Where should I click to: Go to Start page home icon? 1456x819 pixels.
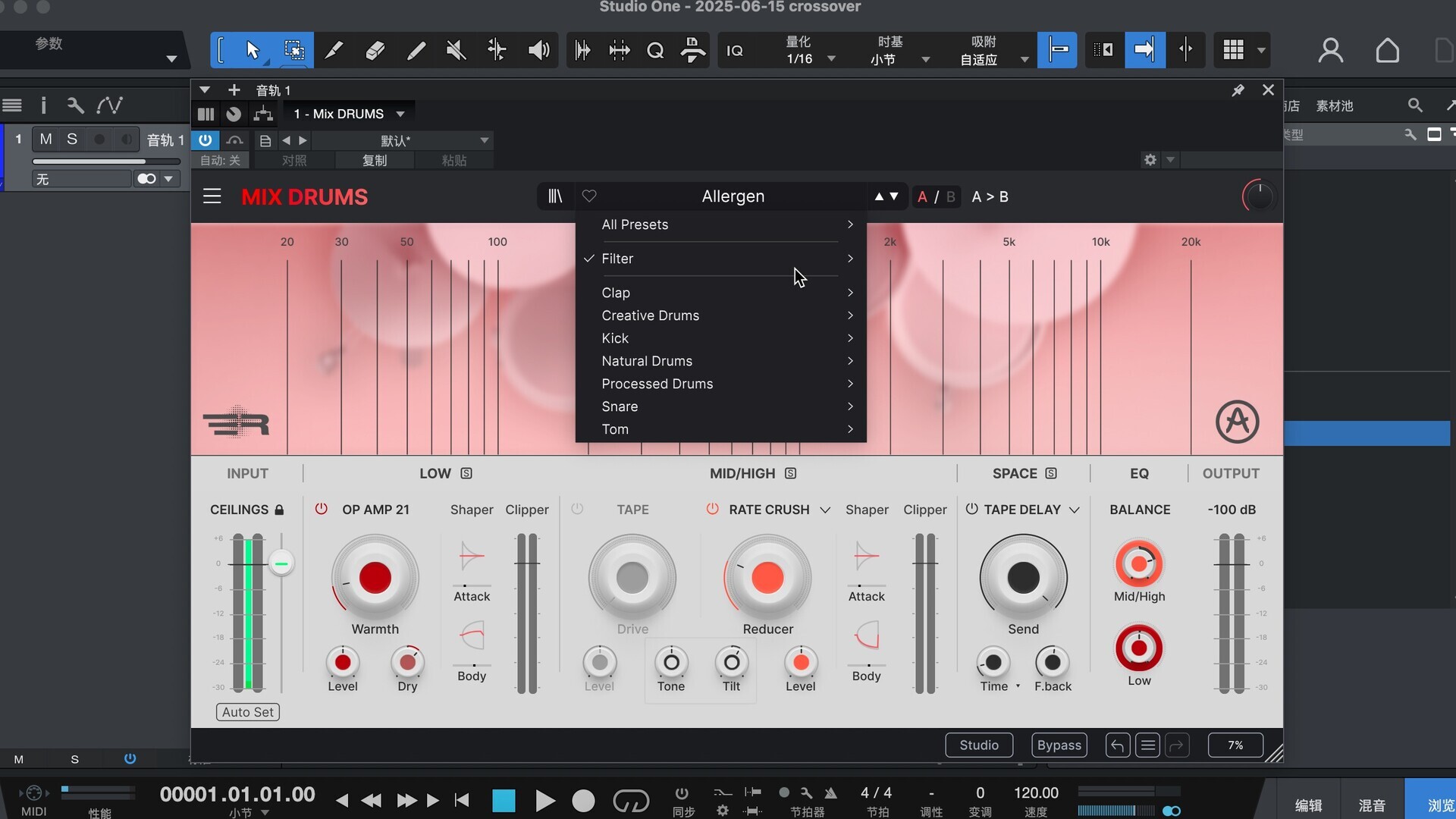(x=1387, y=51)
